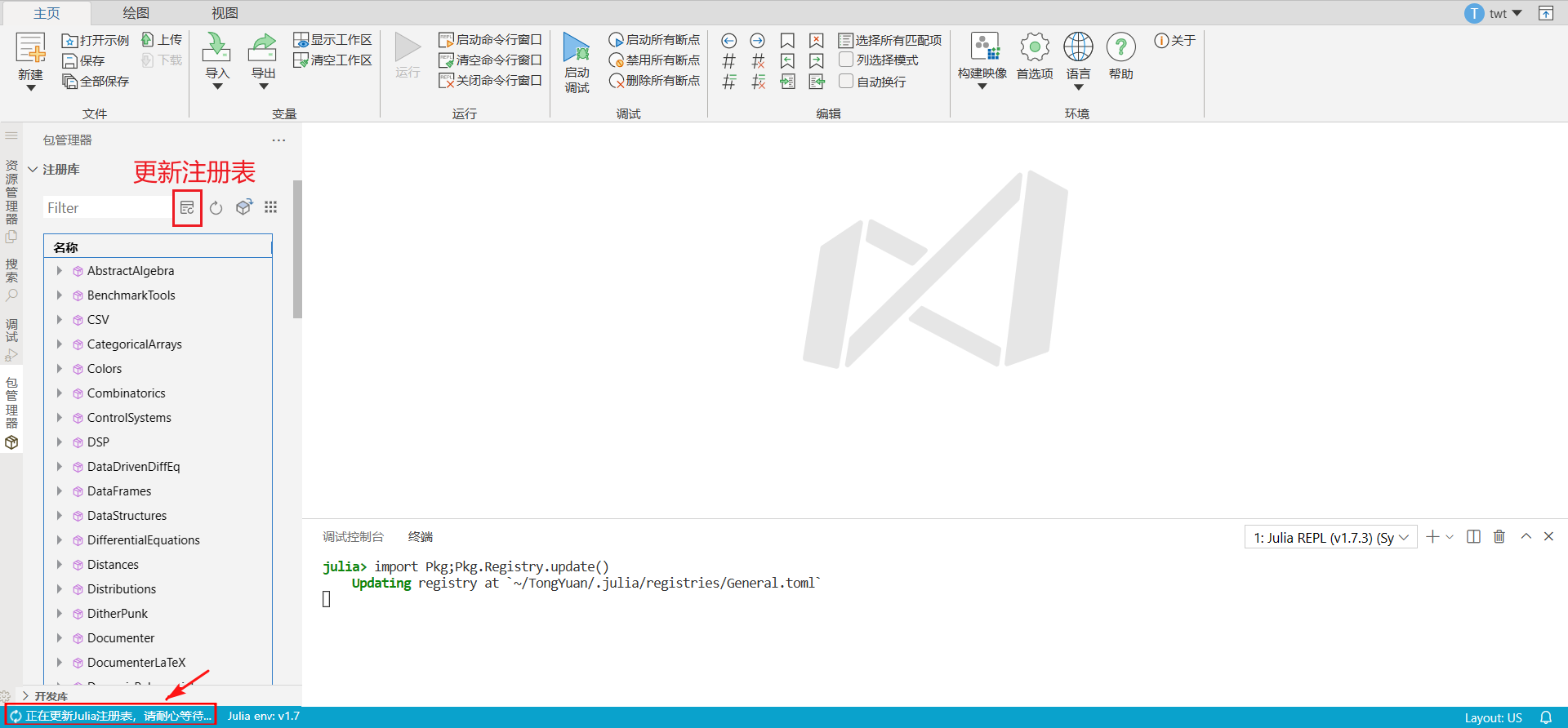This screenshot has height=728, width=1568.
Task: Click the grid view icon in registry toolbar
Action: (271, 207)
